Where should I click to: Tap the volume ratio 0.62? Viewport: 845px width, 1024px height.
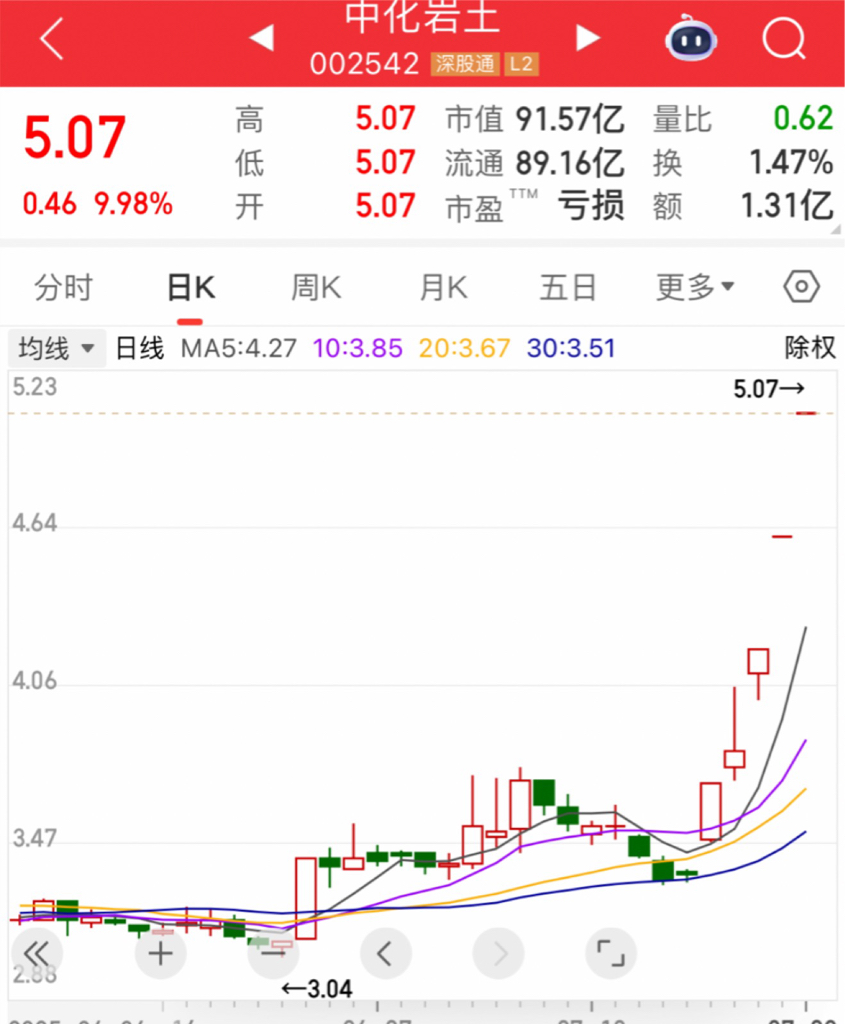point(803,119)
